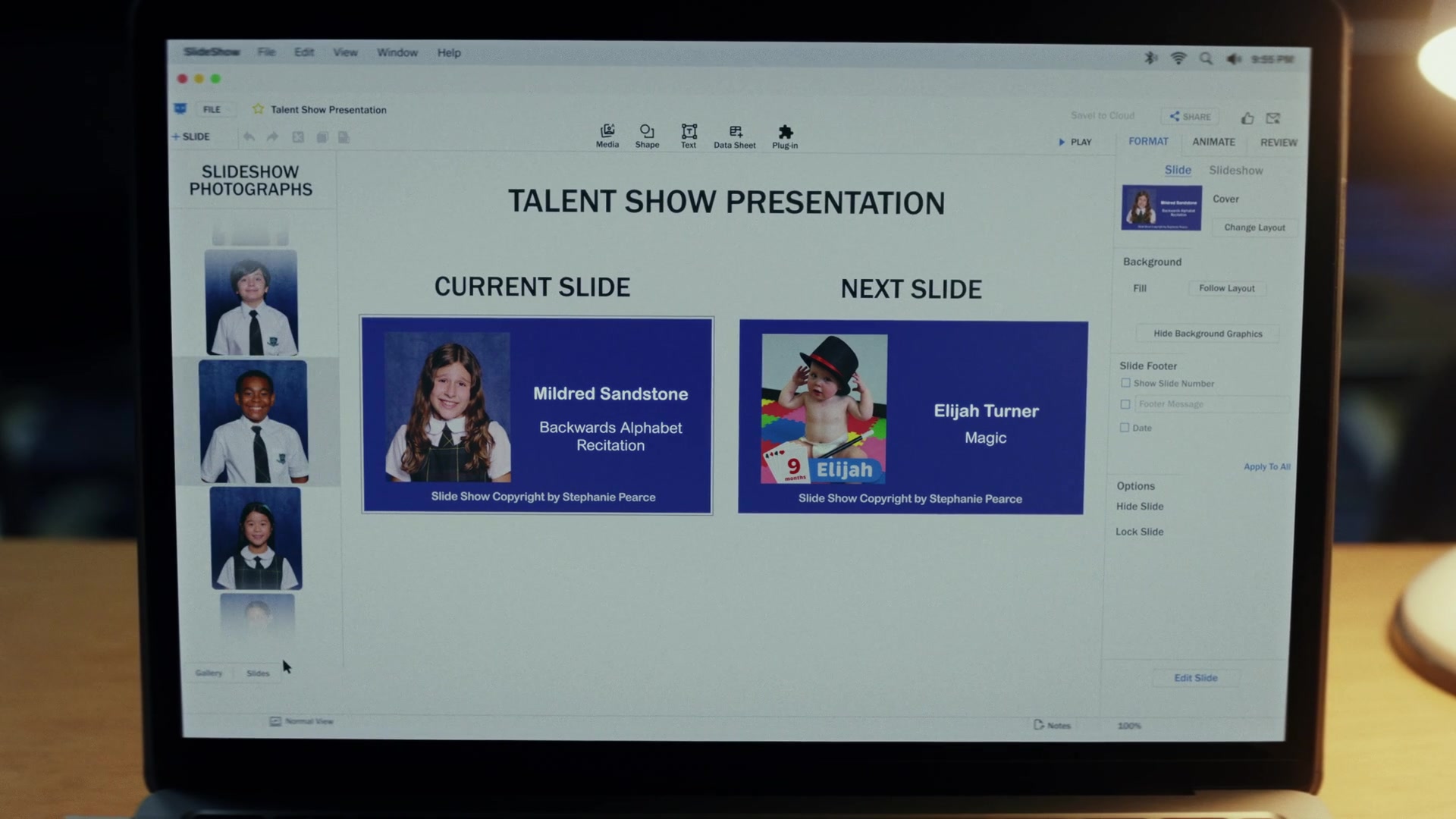Start the slideshow with PLAY
1456x819 pixels.
pyautogui.click(x=1075, y=142)
